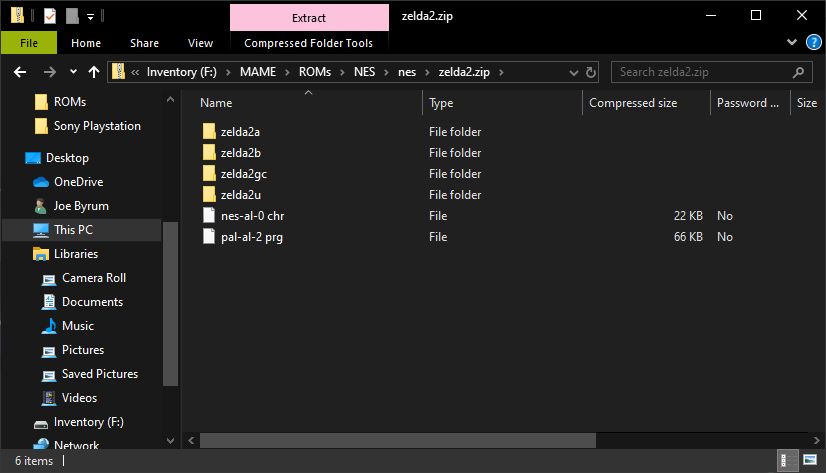This screenshot has height=473, width=826.
Task: Open Documents library
Action: 92,302
